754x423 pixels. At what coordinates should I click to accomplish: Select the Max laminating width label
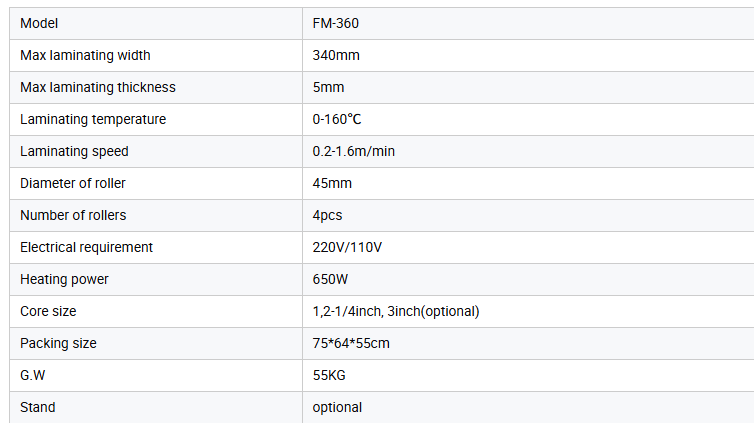[x=85, y=55]
